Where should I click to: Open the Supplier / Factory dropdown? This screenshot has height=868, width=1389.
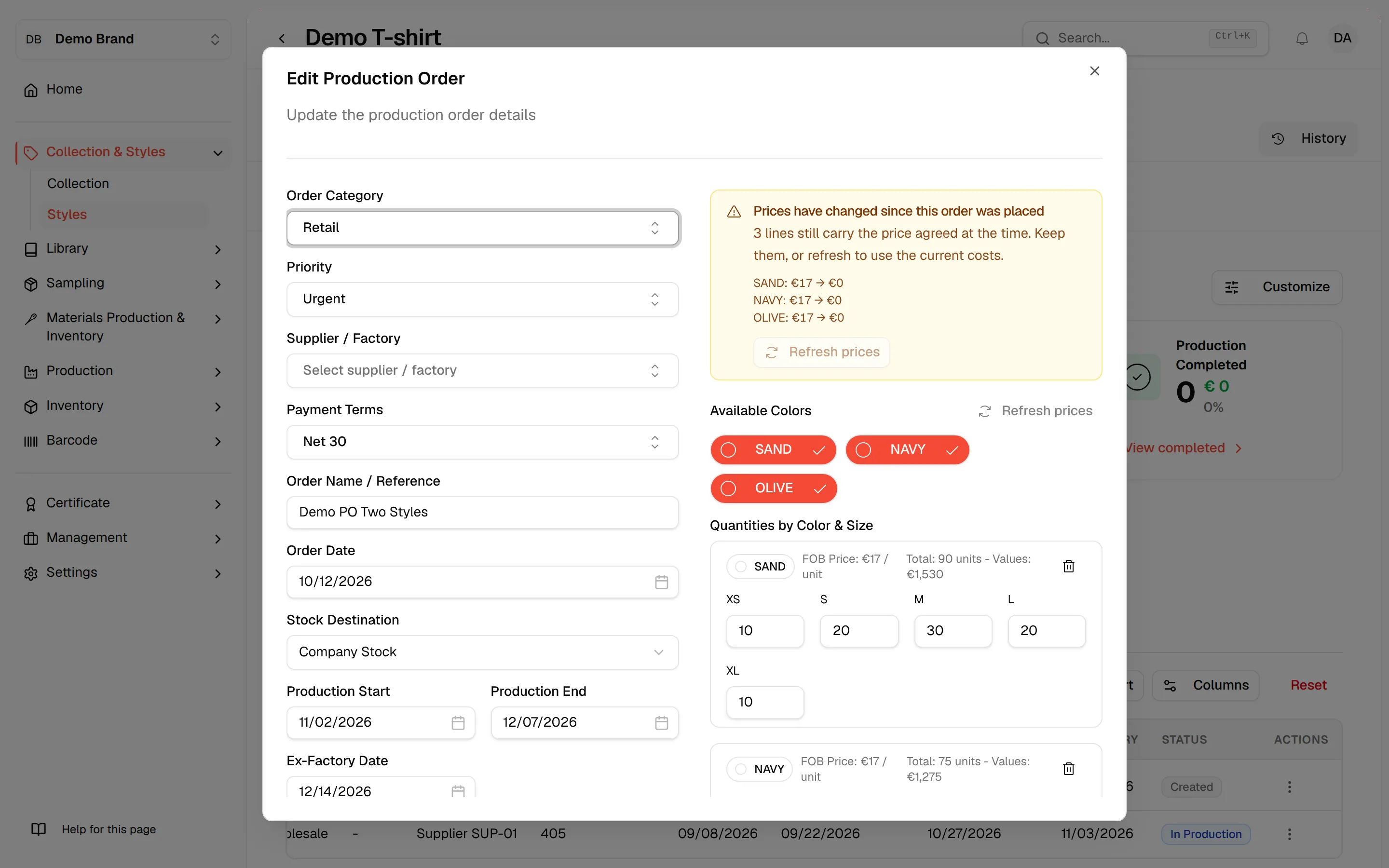click(482, 370)
